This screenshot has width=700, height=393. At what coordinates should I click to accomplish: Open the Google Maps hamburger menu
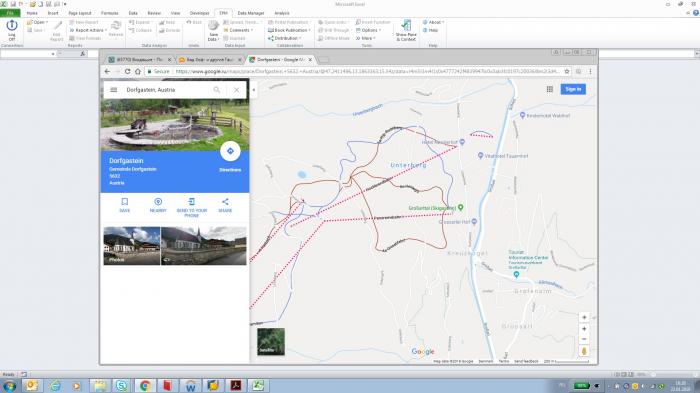click(114, 90)
